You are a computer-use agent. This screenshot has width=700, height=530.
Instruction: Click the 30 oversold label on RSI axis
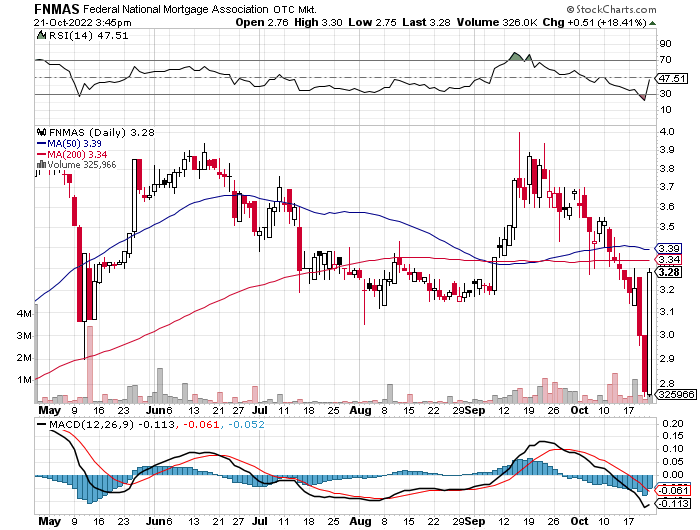click(x=665, y=93)
